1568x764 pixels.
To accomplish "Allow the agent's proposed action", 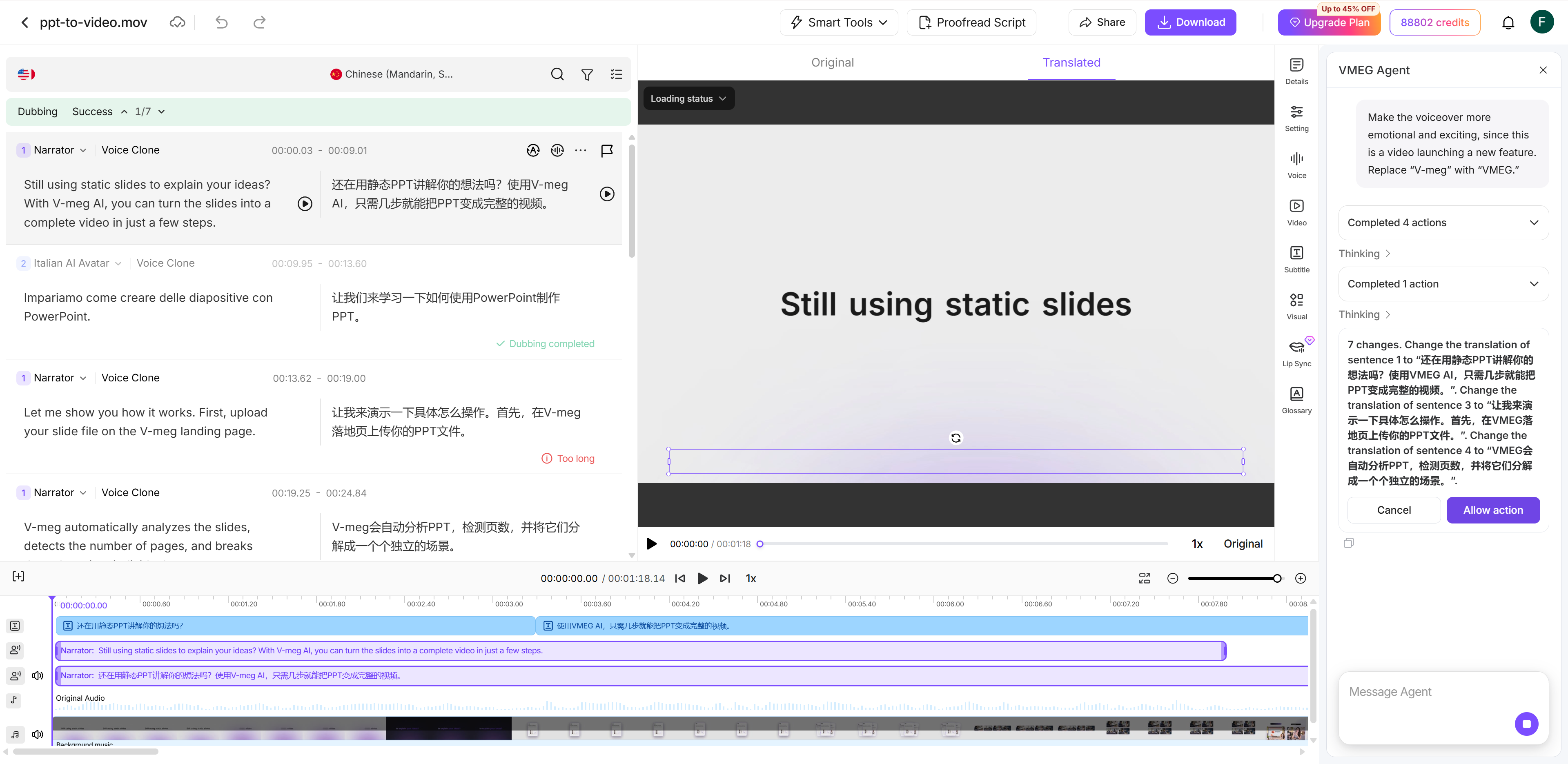I will click(1492, 510).
